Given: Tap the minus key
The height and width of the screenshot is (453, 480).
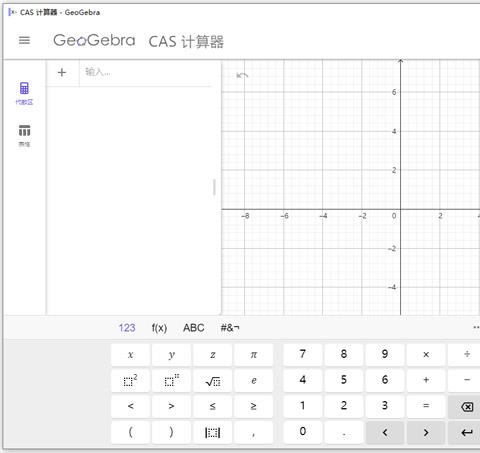Looking at the screenshot, I should (465, 380).
